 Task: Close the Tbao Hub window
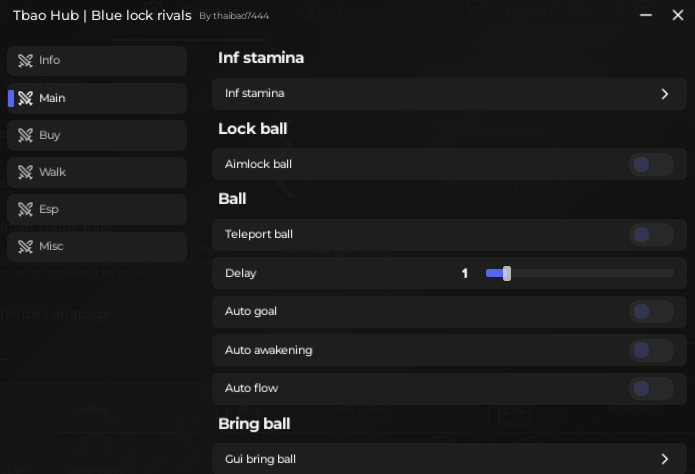[678, 15]
